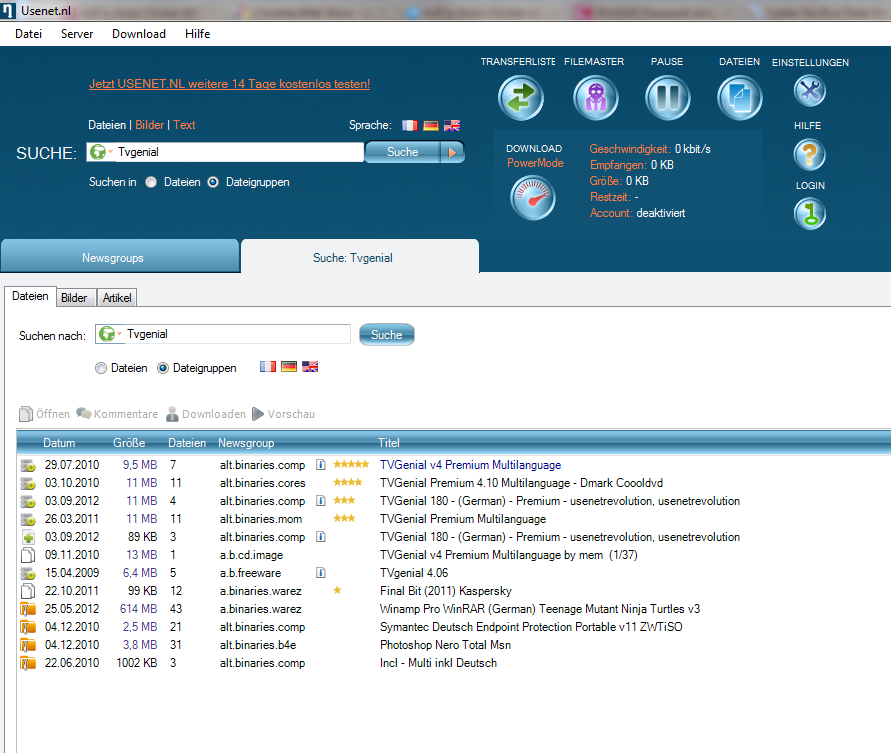The image size is (891, 753).
Task: Sort results by Größe column header
Action: click(x=129, y=443)
